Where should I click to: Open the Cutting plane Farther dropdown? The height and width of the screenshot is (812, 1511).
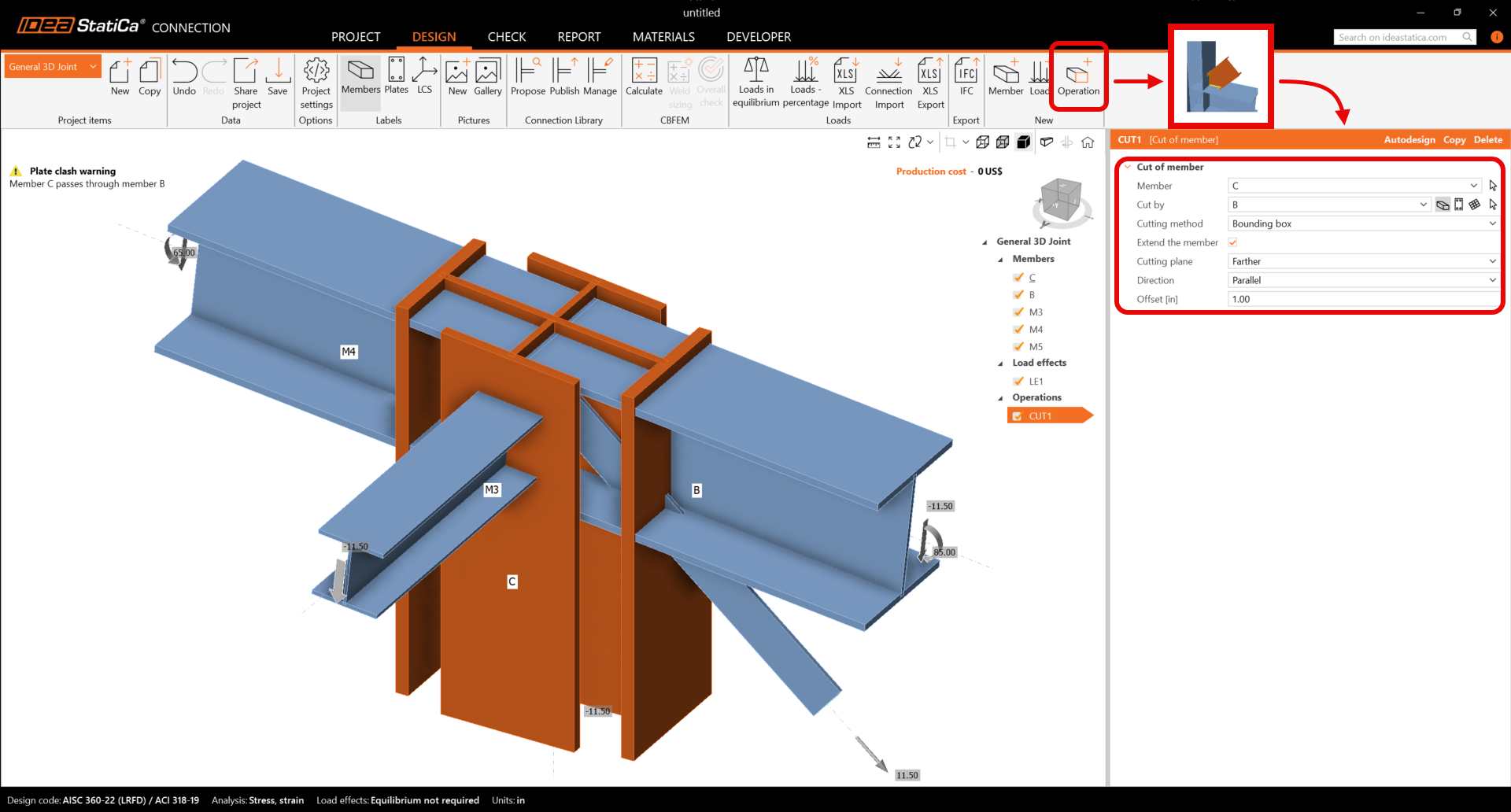(x=1363, y=261)
